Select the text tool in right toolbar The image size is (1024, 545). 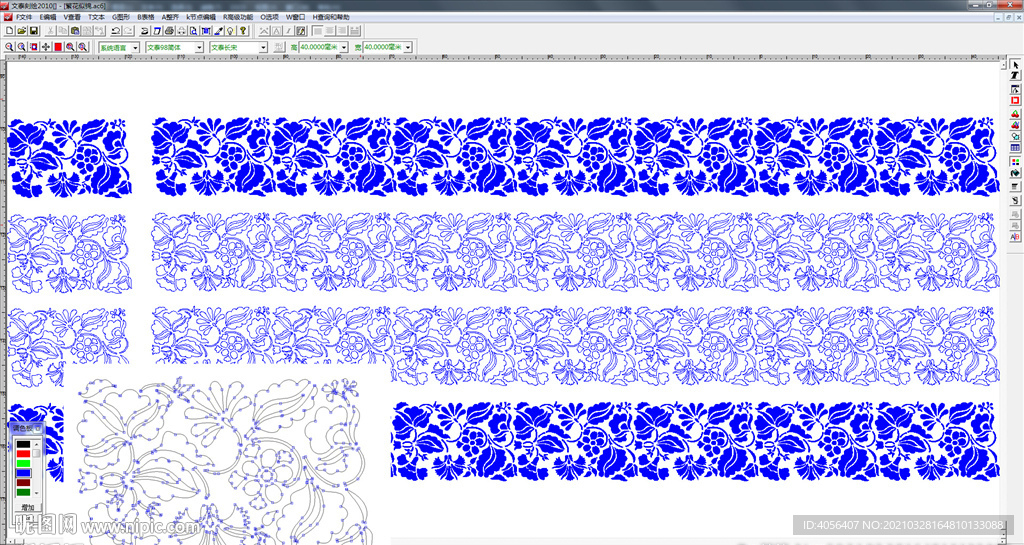(x=1015, y=77)
